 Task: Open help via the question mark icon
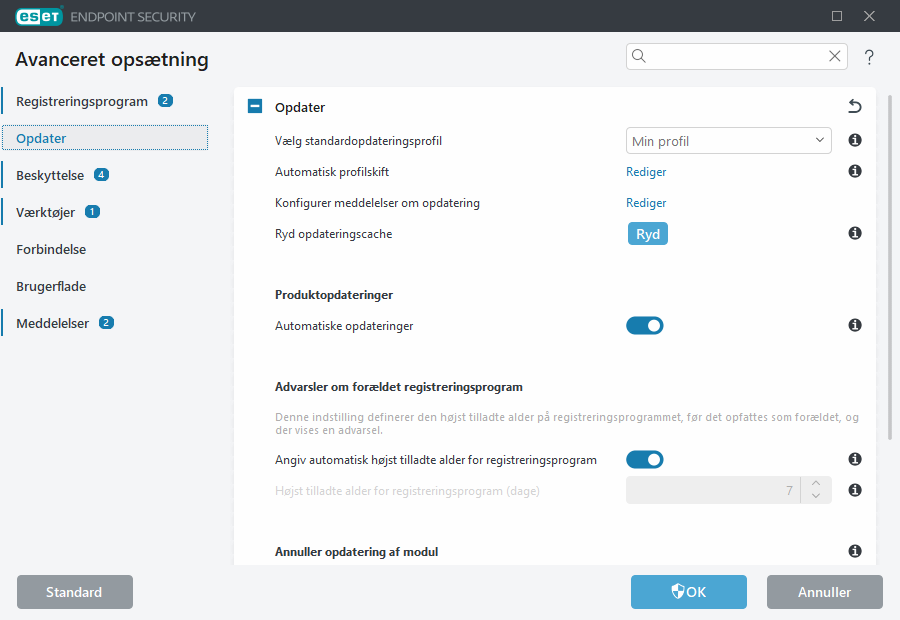(x=869, y=57)
